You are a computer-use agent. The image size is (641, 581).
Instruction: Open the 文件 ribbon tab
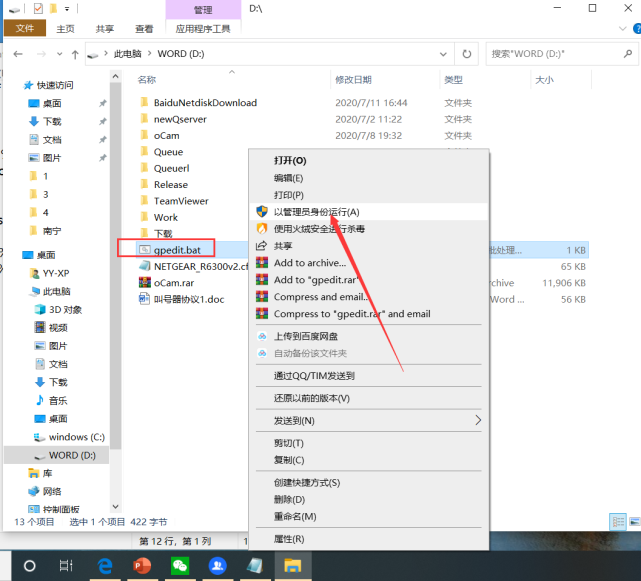click(25, 28)
